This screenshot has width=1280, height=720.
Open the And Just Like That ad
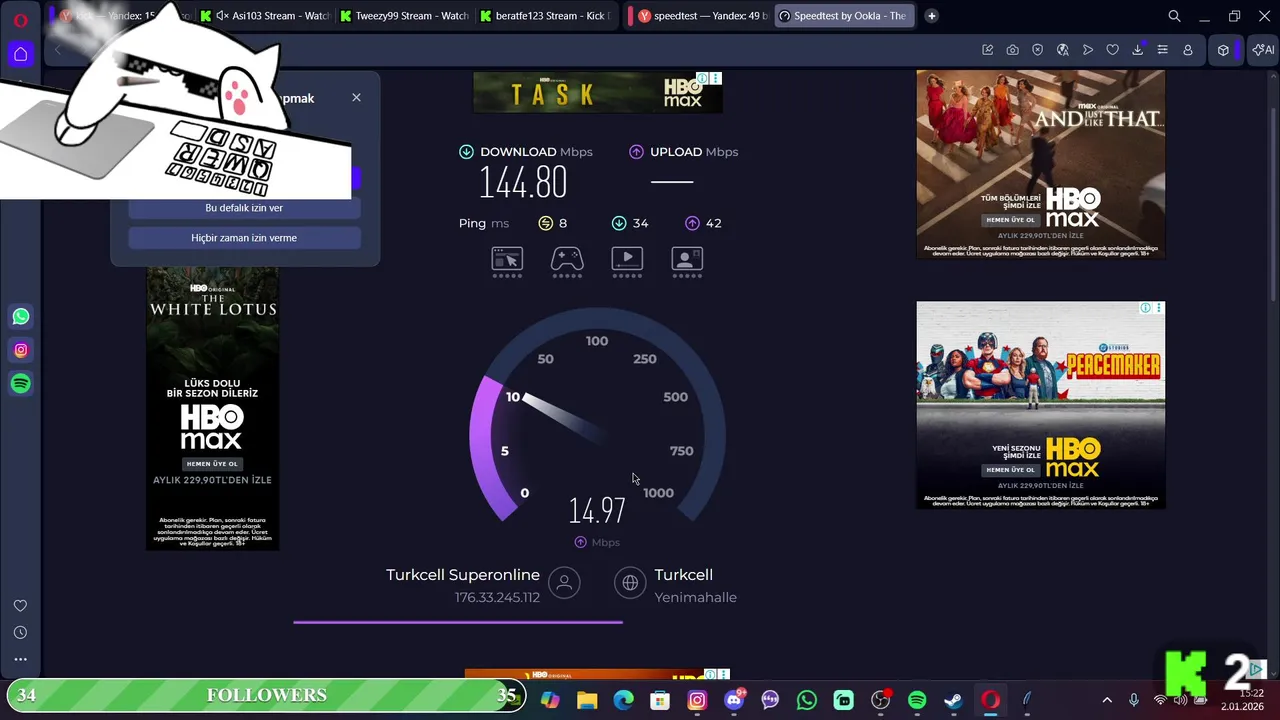[x=1041, y=164]
